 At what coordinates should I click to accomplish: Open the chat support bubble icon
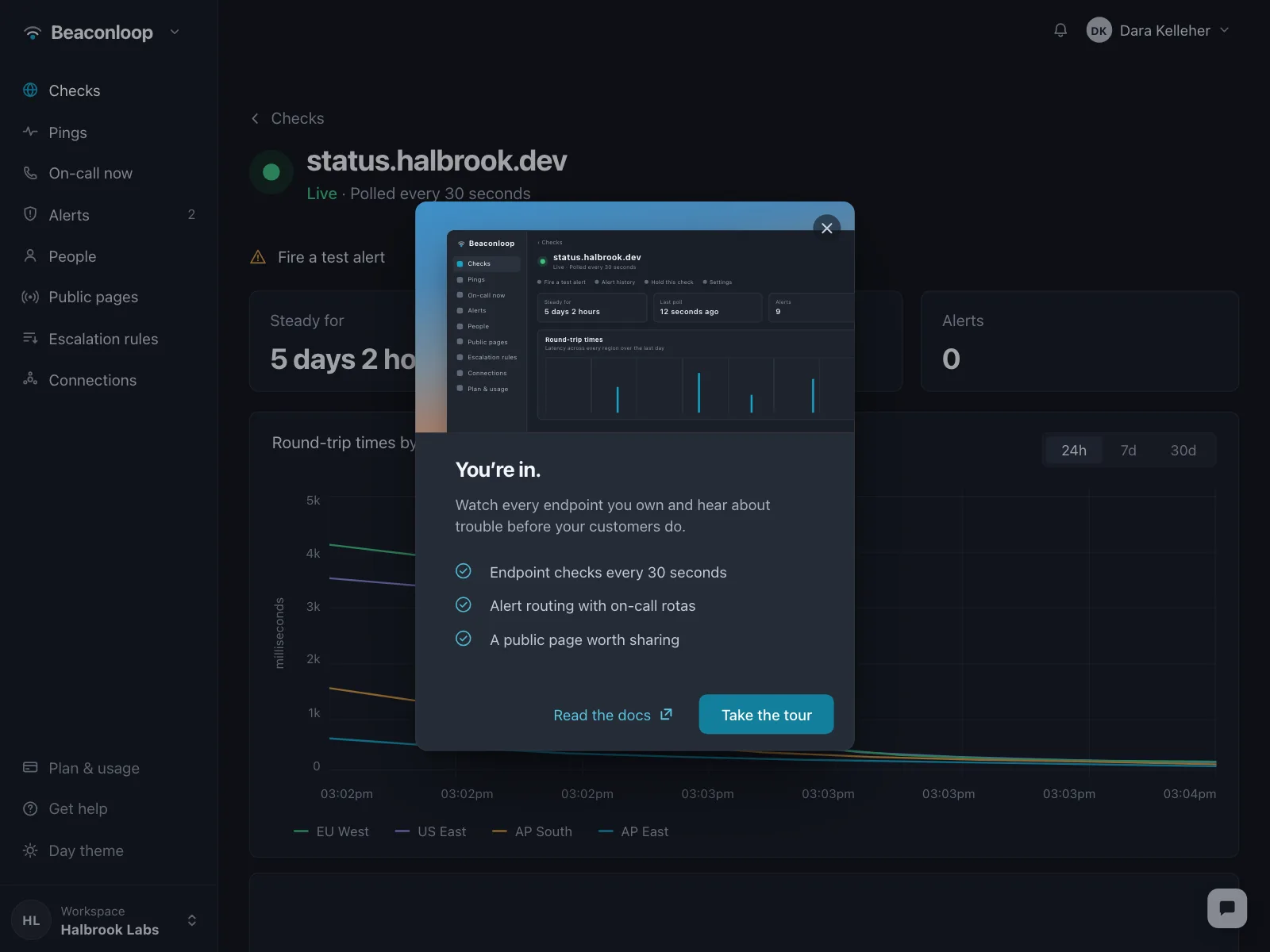pyautogui.click(x=1227, y=908)
